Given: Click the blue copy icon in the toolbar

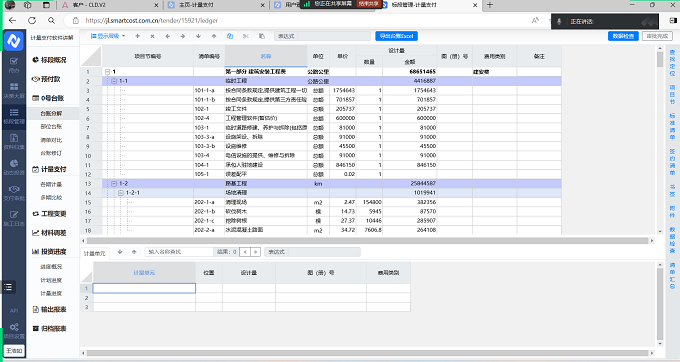Looking at the screenshot, I should [230, 36].
